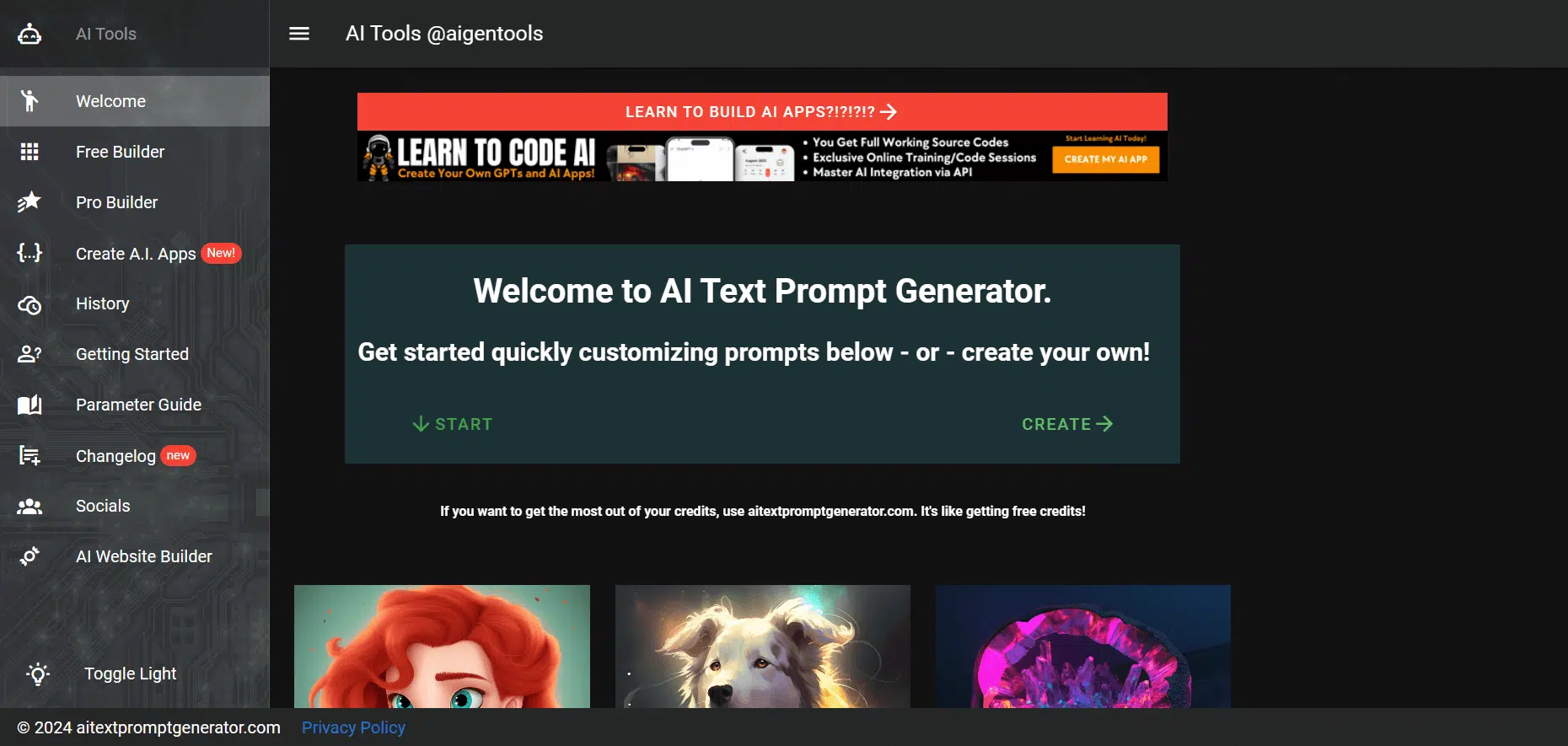Click the CREATE arrow button
This screenshot has height=746, width=1568.
coord(1067,424)
